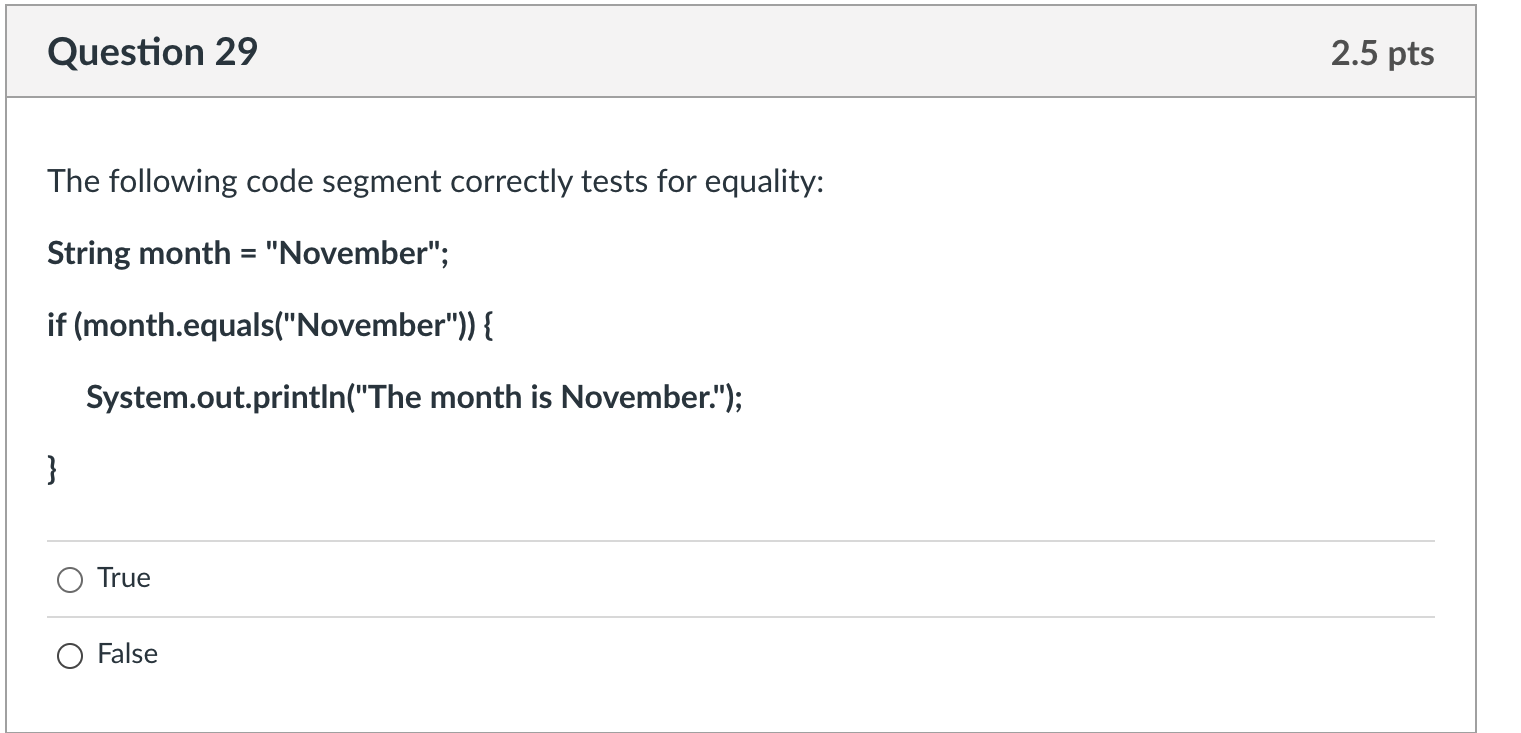The image size is (1521, 733).
Task: Select the False radio button
Action: (68, 655)
